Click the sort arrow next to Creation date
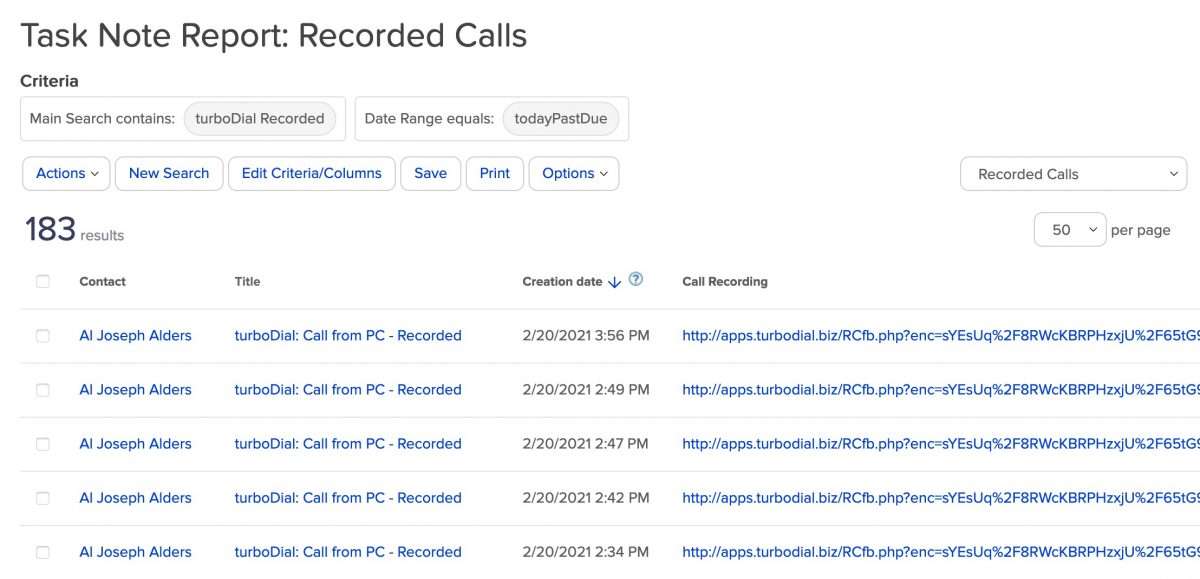 (x=614, y=282)
